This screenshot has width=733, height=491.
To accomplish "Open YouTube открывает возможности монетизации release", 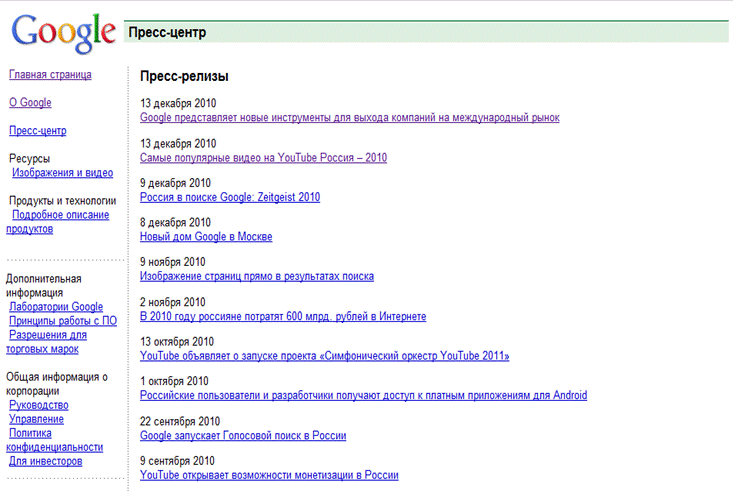I will (x=269, y=475).
